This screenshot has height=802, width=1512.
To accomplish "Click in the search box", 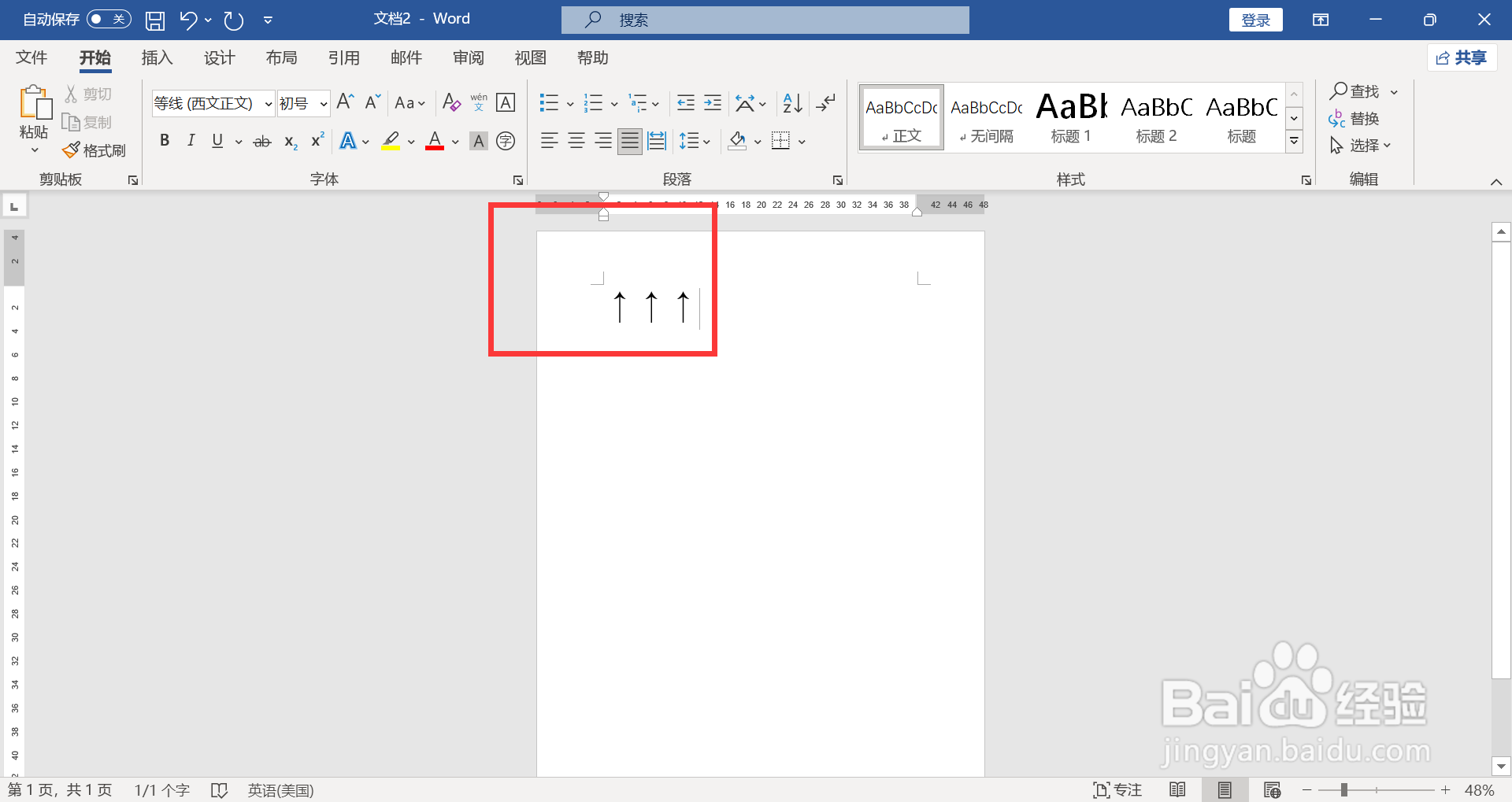I will pyautogui.click(x=765, y=20).
